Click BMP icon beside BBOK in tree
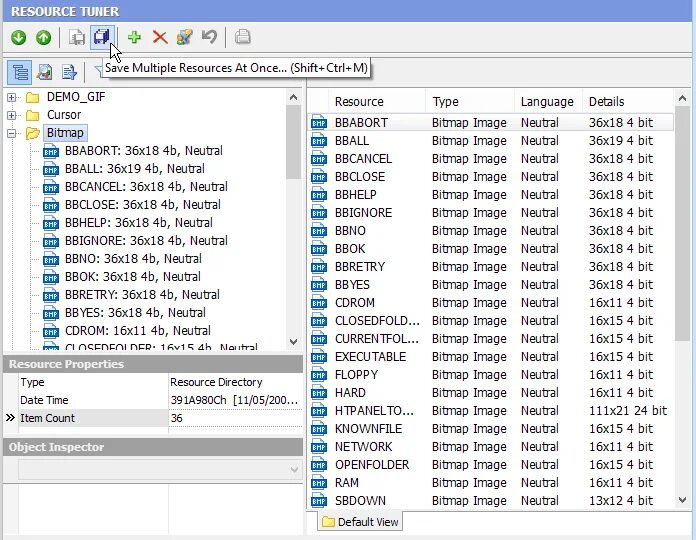Viewport: 696px width, 540px height. 51,277
